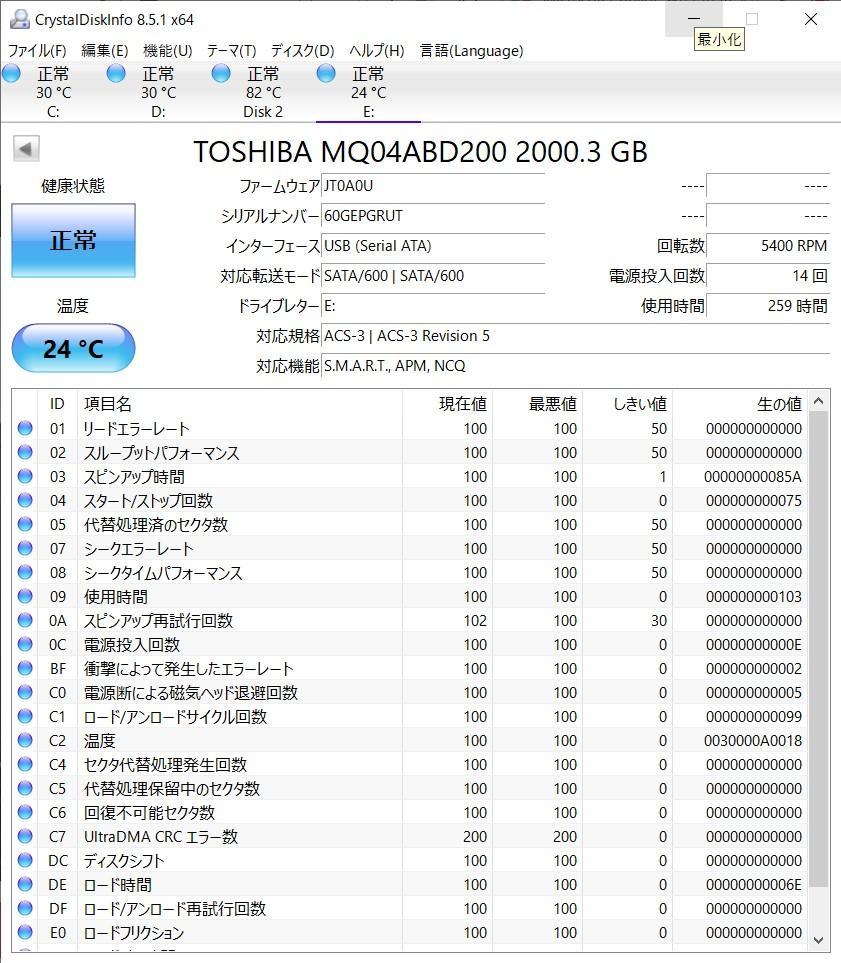Click the status orb of attribute C6 回復不可能セクタ数
Viewport: 841px width, 963px height.
click(x=25, y=811)
